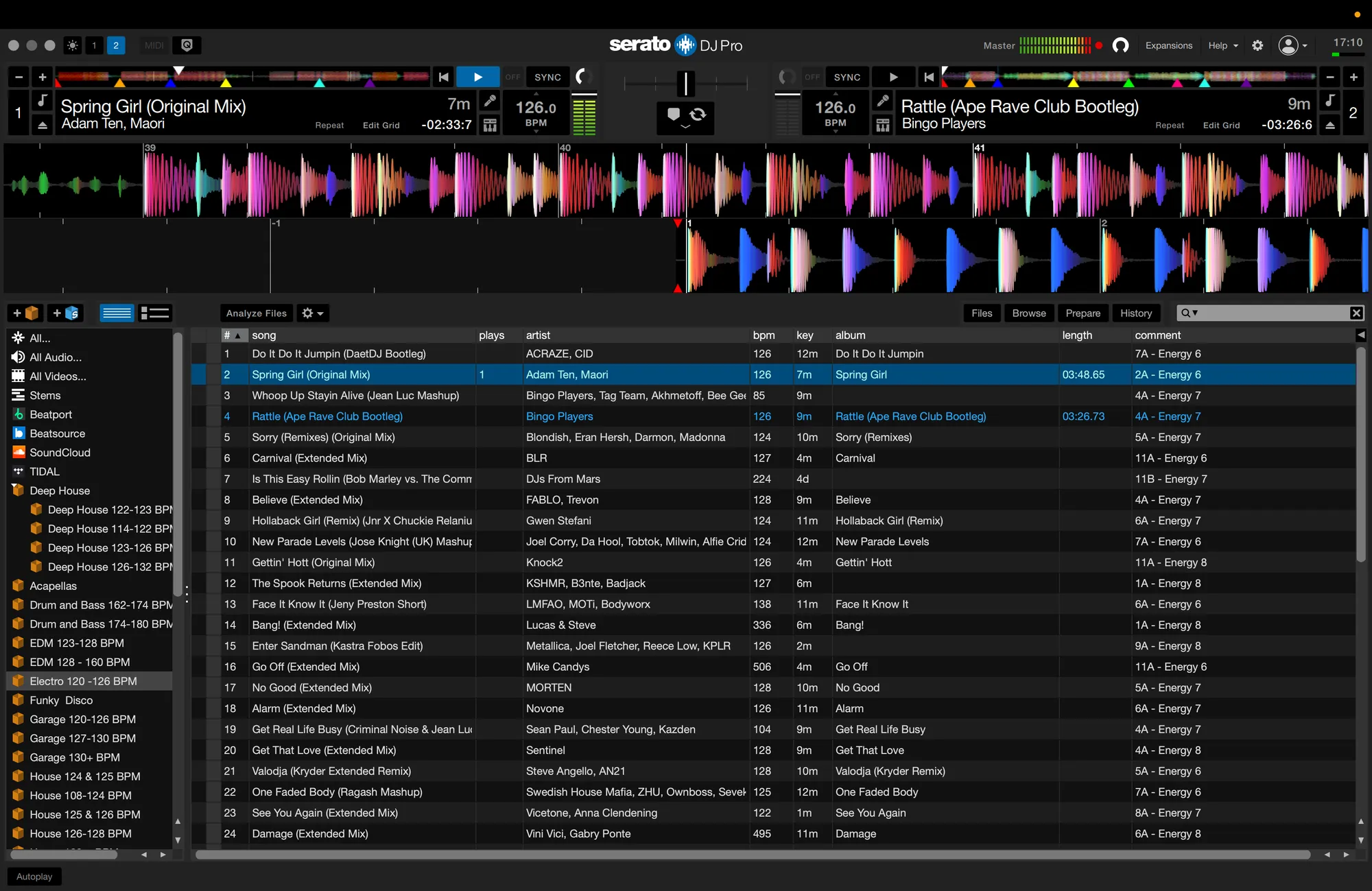The height and width of the screenshot is (891, 1372).
Task: Switch to the History tab
Action: pos(1136,313)
